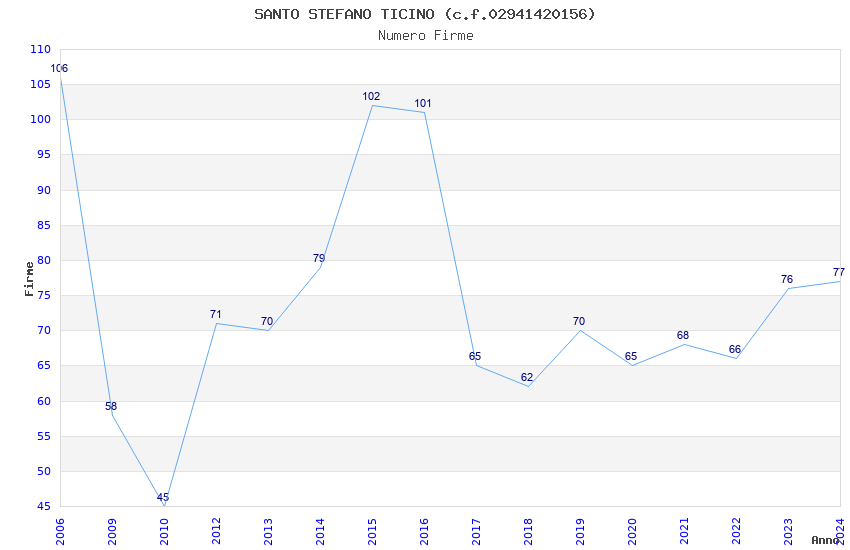This screenshot has width=850, height=550.
Task: Click the x-axis year label 2019
Action: coord(580,532)
